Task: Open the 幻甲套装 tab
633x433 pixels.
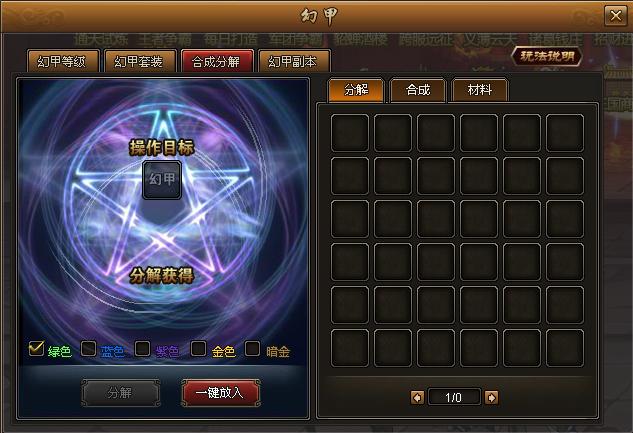Action: coord(140,61)
